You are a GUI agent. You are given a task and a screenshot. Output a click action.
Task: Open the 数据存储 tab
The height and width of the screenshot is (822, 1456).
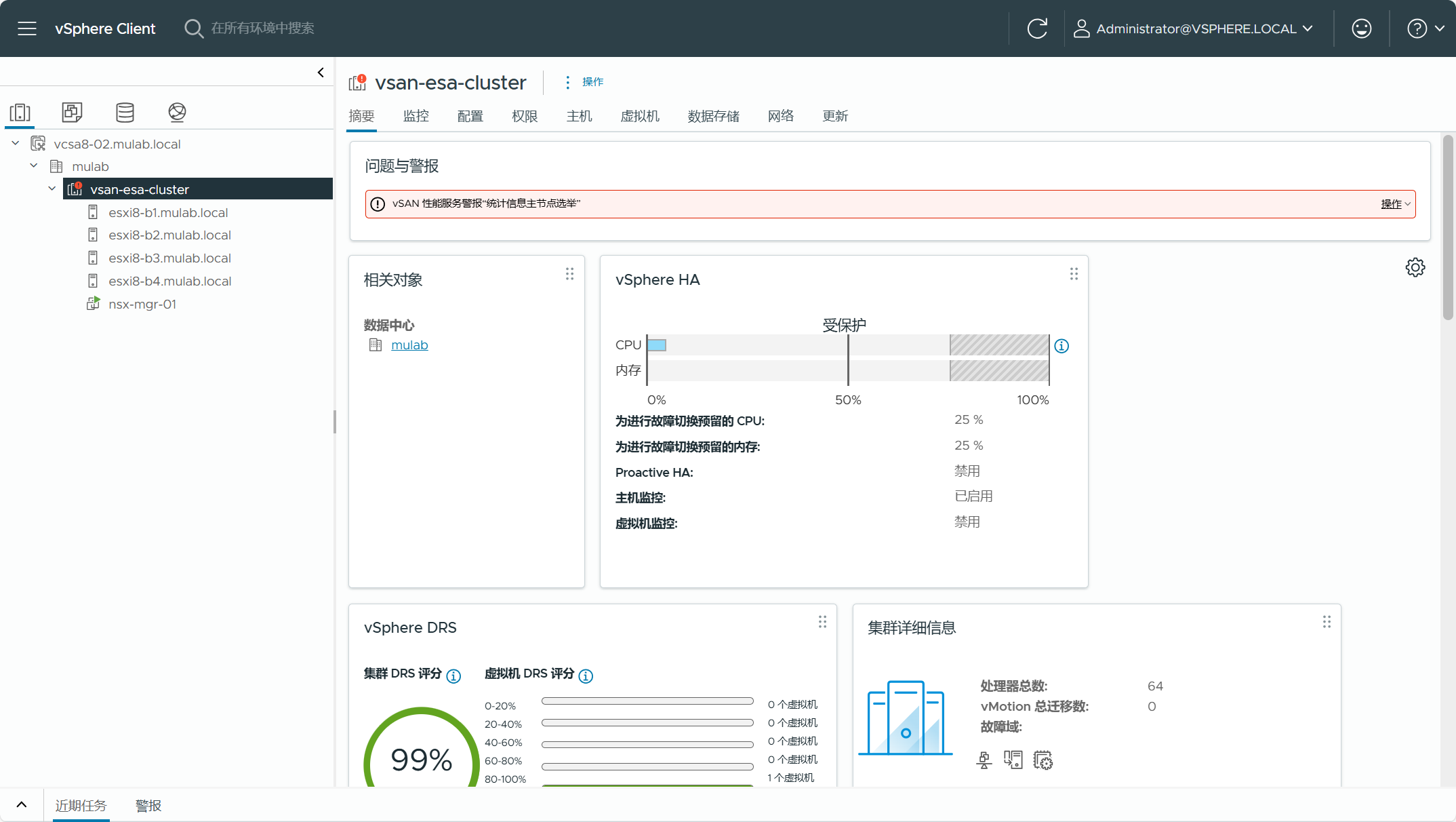pos(713,116)
